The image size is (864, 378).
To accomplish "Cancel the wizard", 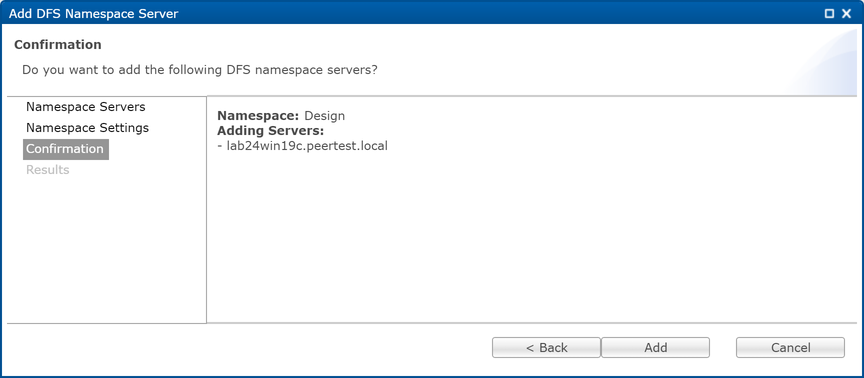I will (790, 348).
